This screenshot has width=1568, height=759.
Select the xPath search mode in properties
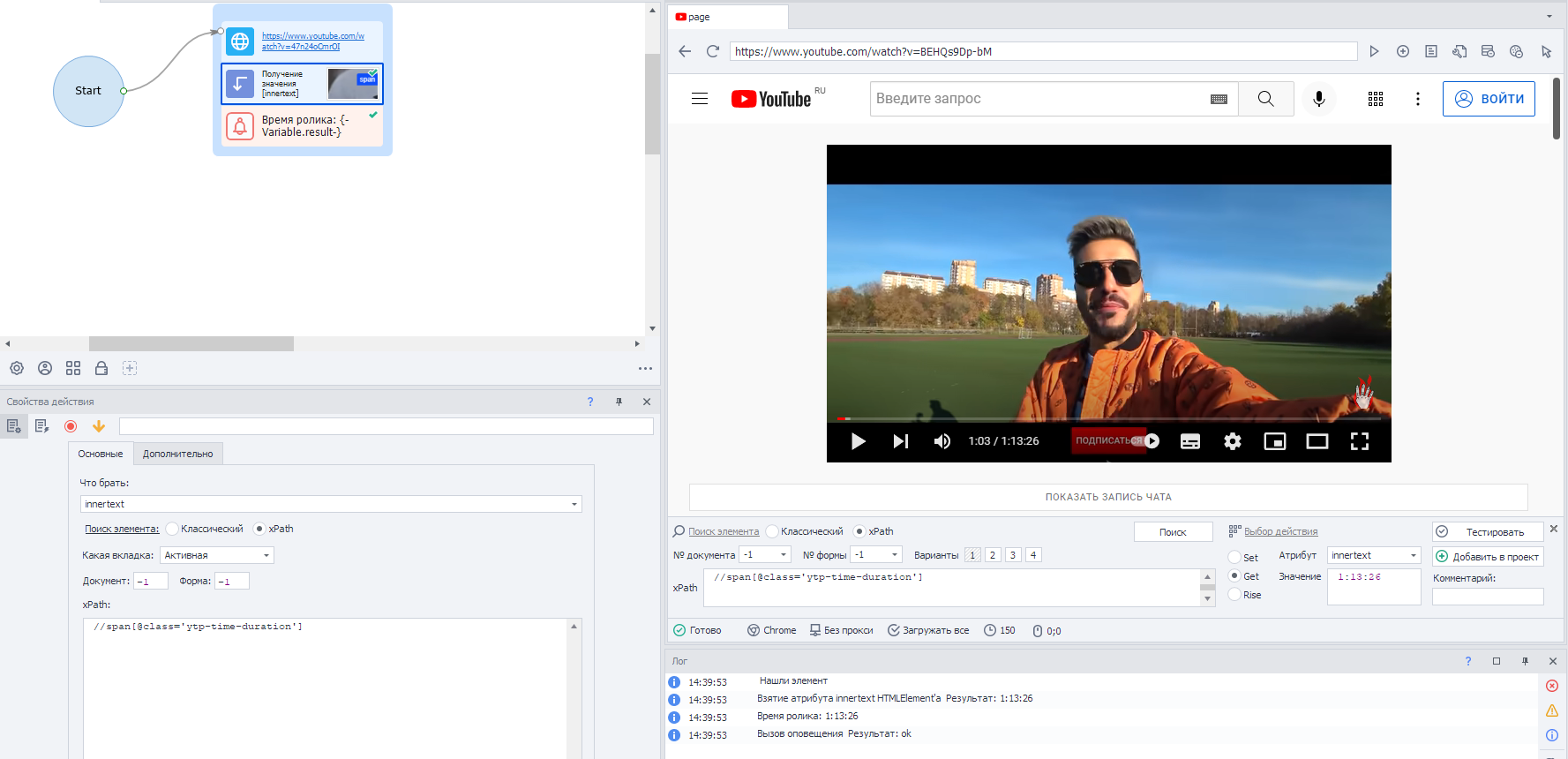point(259,529)
